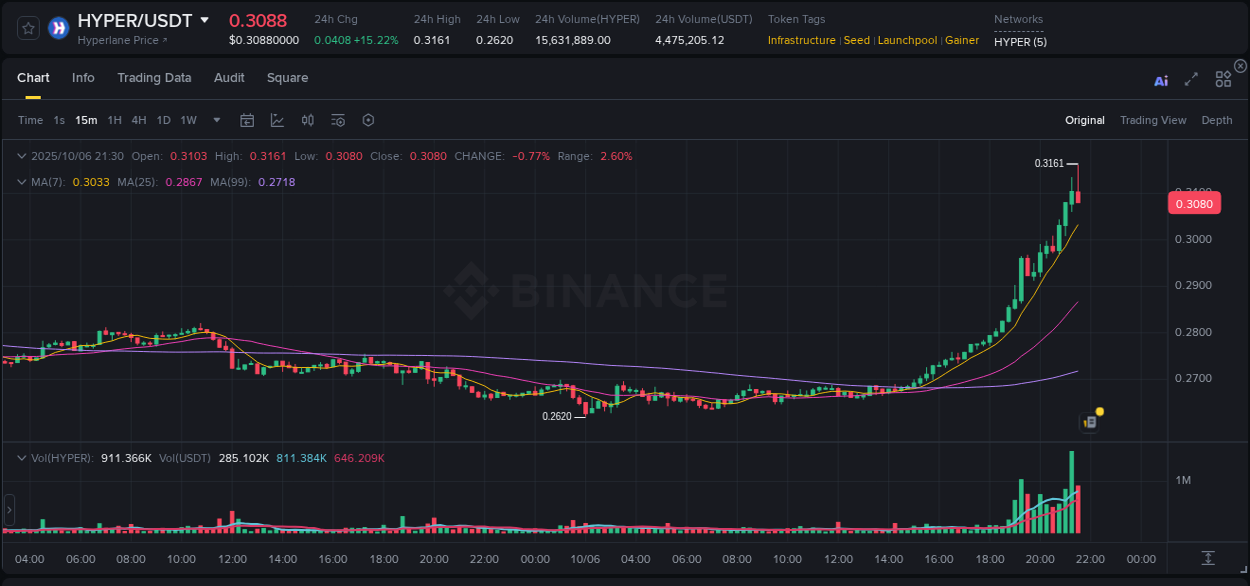The width and height of the screenshot is (1250, 586).
Task: Click the Launchpool token tag
Action: coord(907,40)
